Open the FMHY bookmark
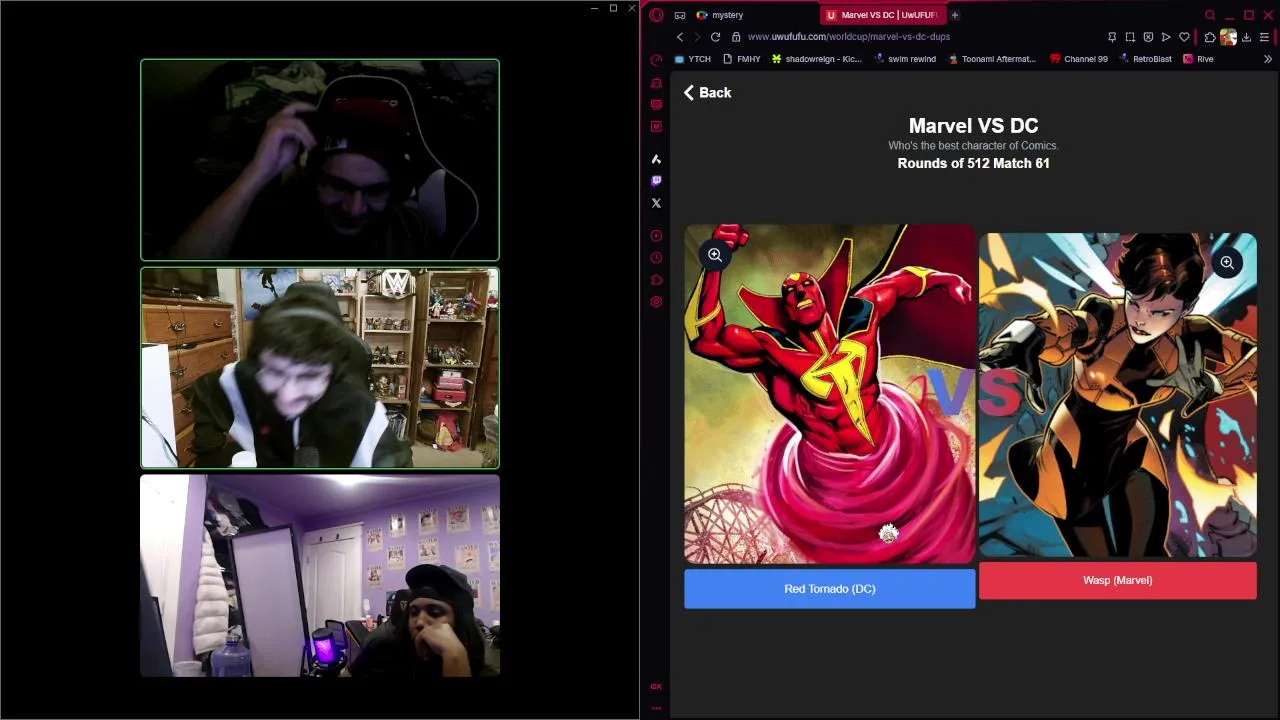The image size is (1280, 720). click(741, 59)
